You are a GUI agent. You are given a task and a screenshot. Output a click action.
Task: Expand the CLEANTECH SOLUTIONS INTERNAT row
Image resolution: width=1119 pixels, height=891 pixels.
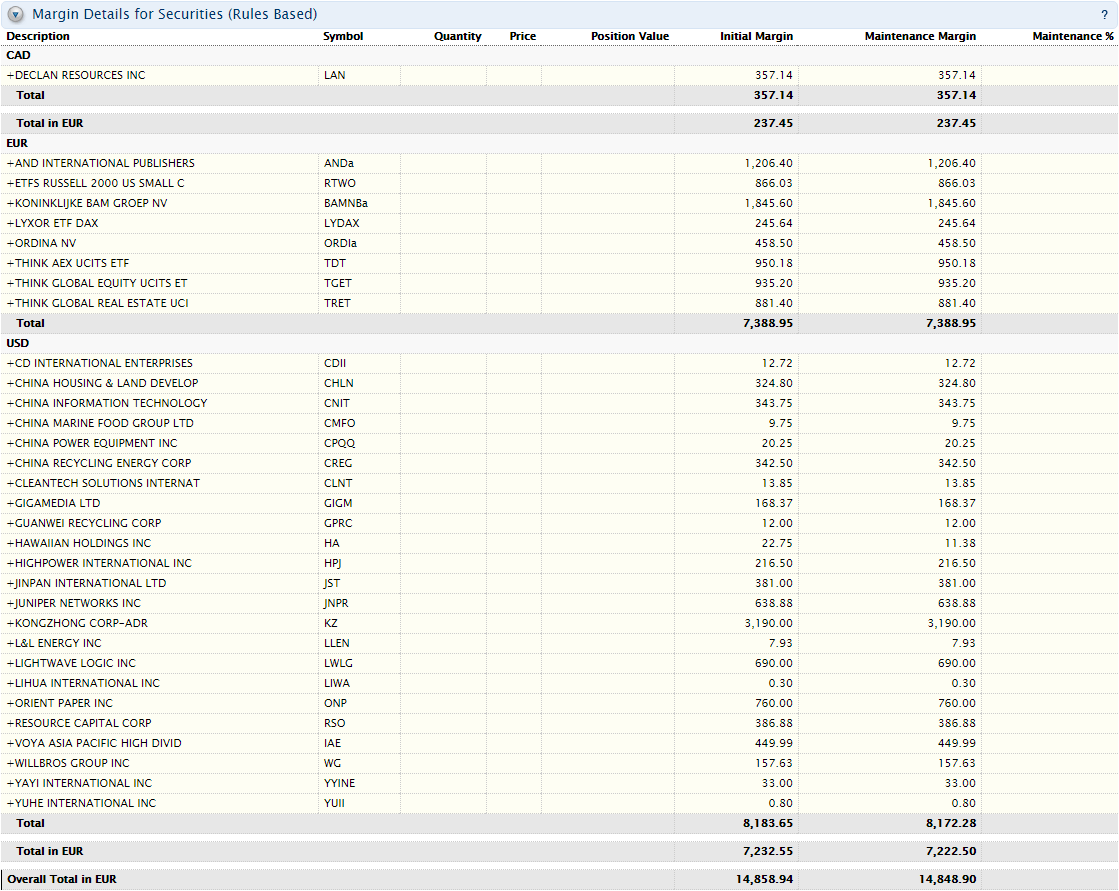11,483
